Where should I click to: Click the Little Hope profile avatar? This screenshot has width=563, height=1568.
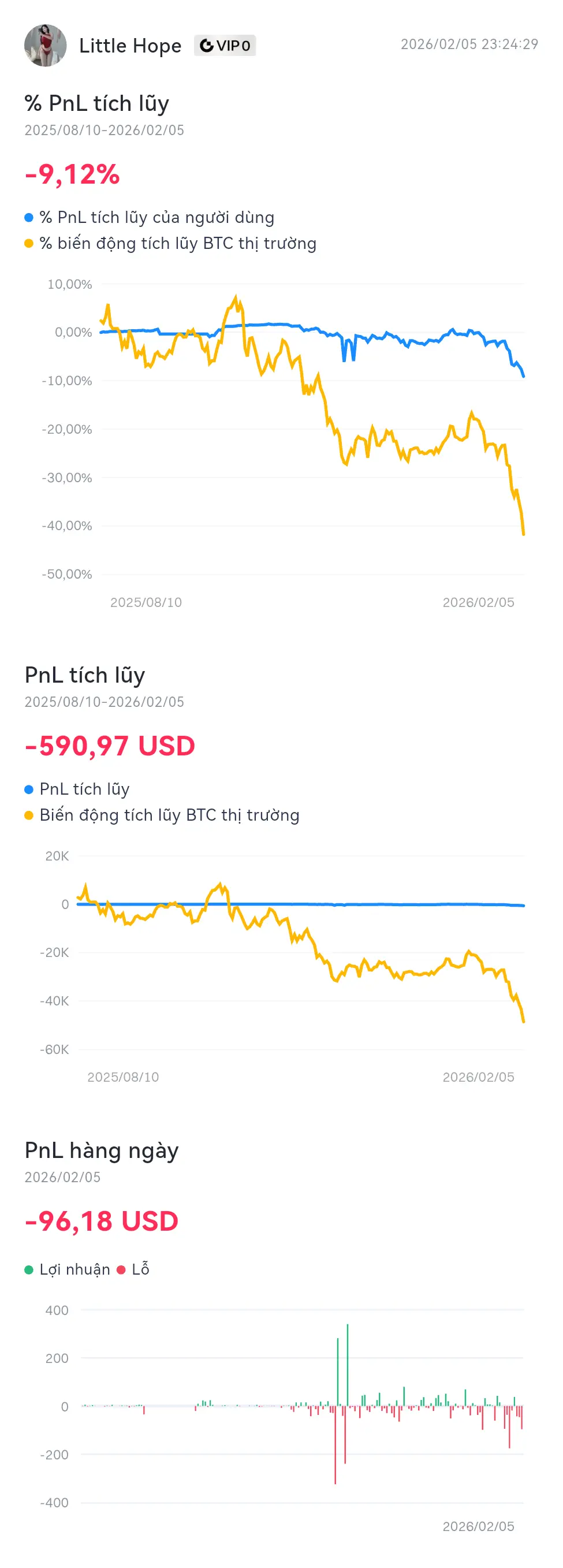[45, 46]
